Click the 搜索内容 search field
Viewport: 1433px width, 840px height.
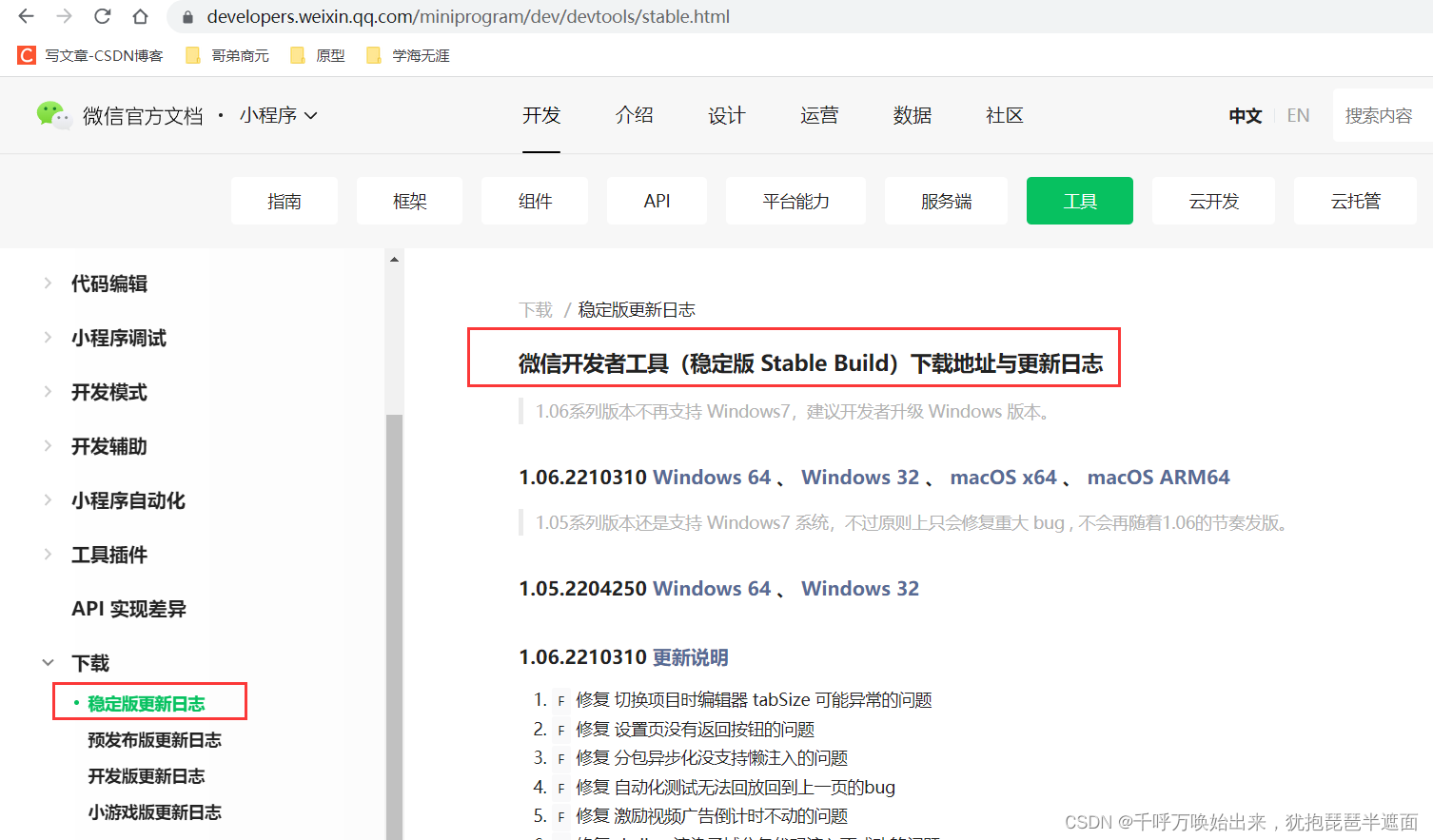(1383, 115)
